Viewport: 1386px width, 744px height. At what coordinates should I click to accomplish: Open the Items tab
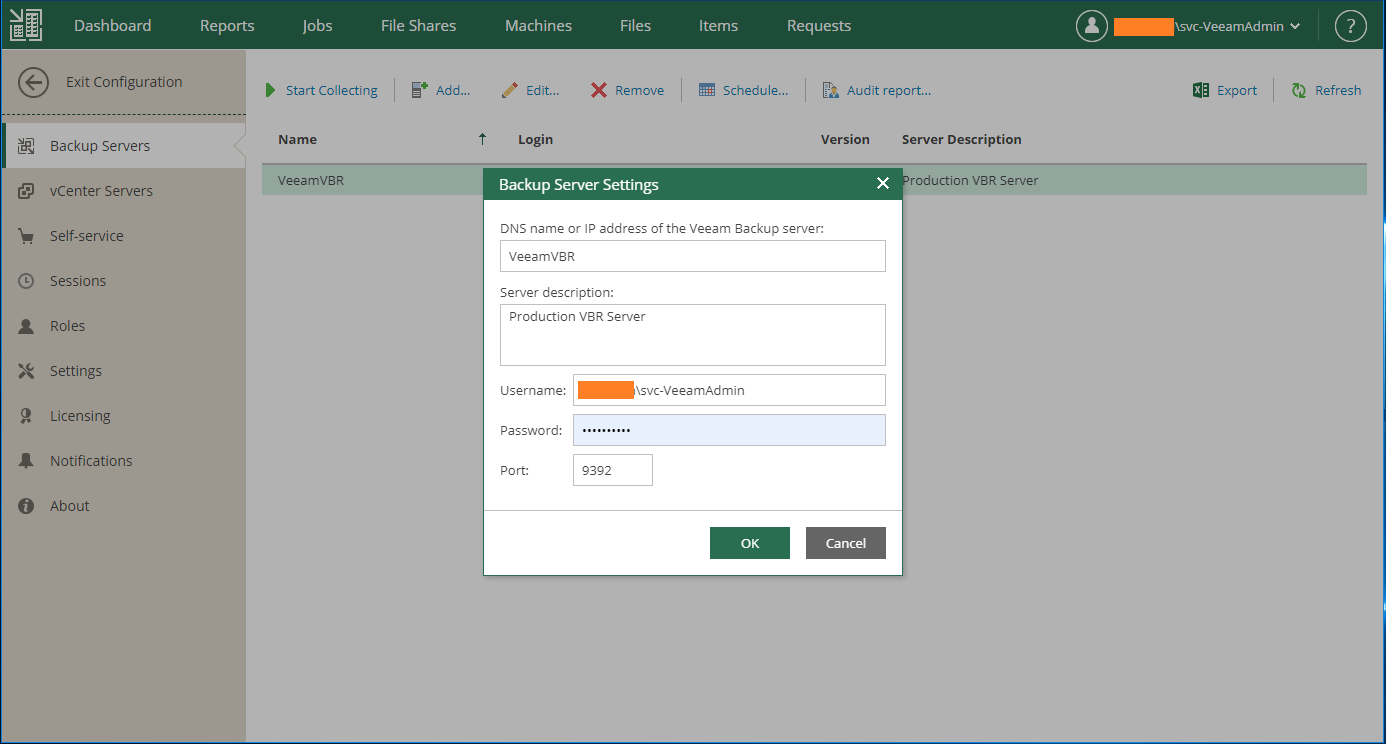(x=718, y=26)
